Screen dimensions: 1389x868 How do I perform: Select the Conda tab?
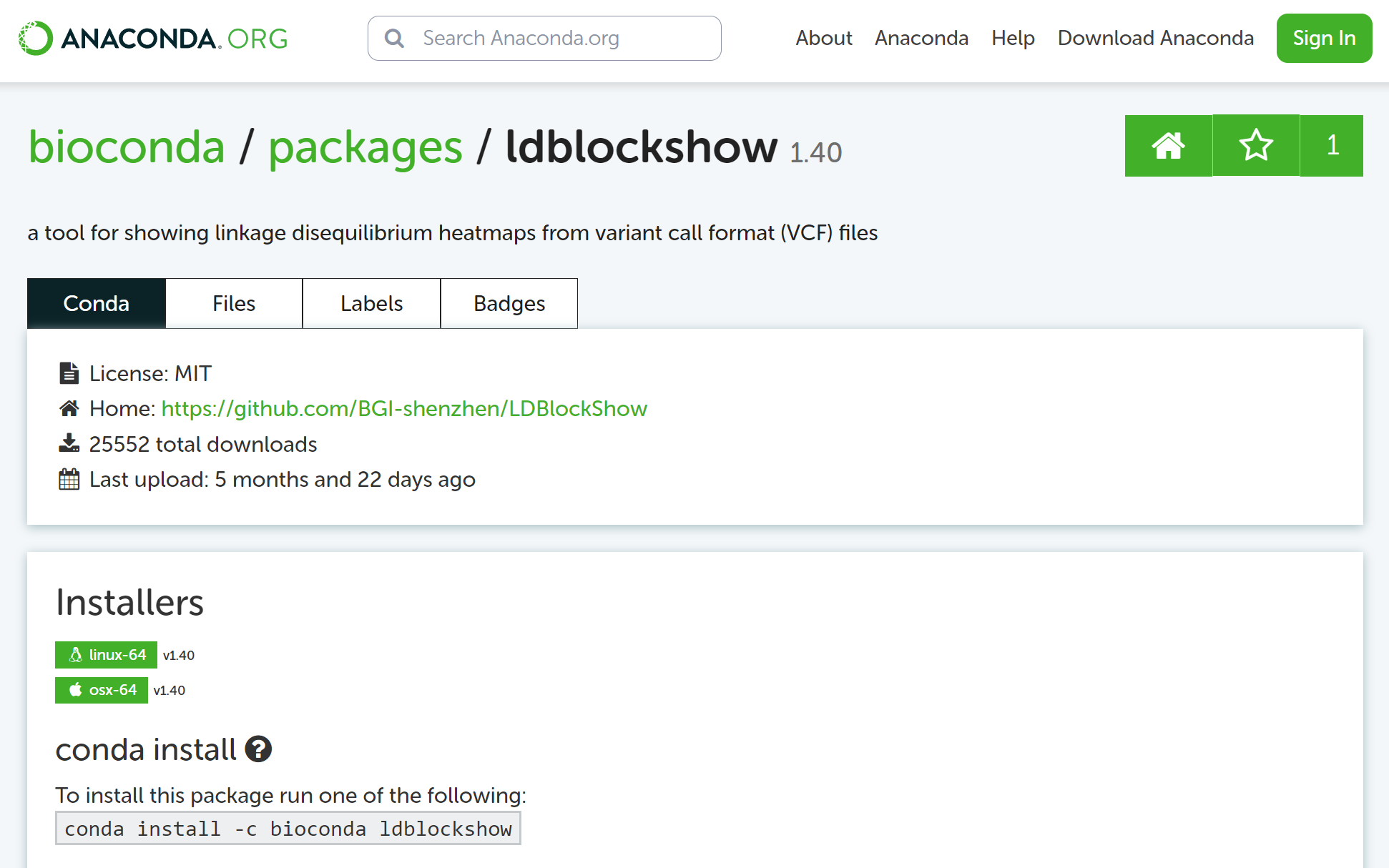pos(97,304)
